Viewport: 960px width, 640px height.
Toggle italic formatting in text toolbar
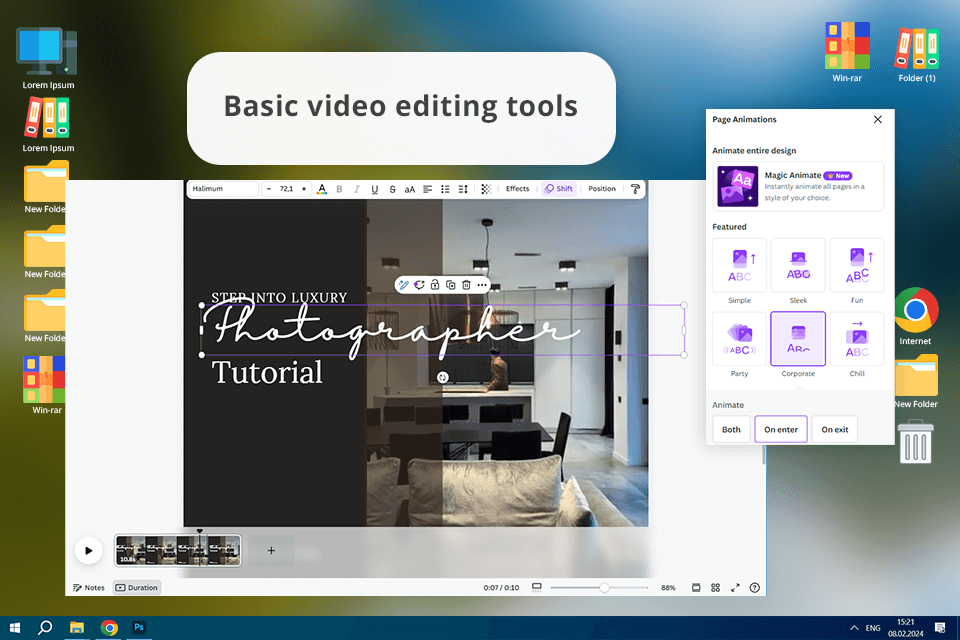(357, 189)
